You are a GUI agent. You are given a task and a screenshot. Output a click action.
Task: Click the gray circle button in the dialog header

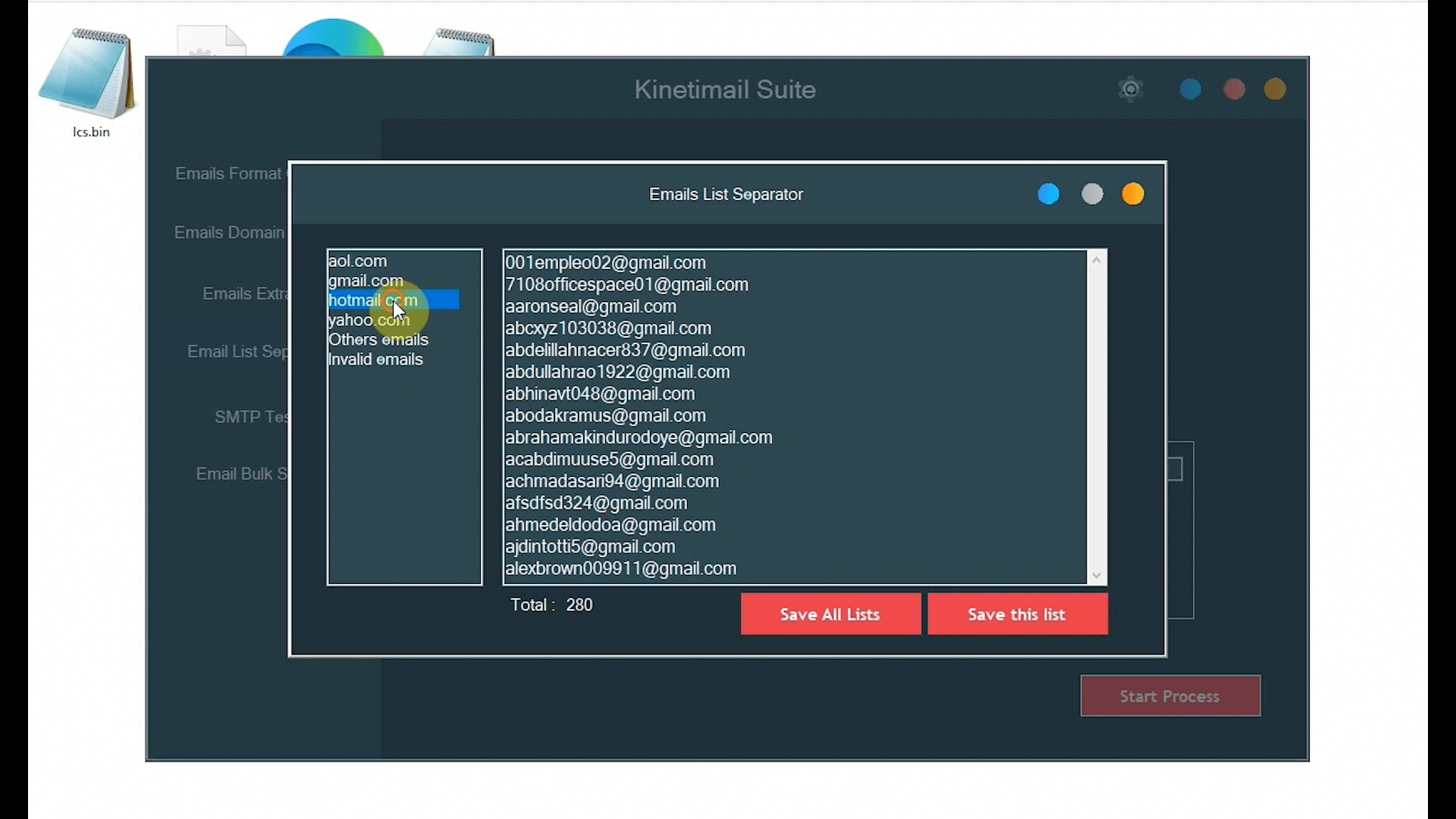(1092, 194)
